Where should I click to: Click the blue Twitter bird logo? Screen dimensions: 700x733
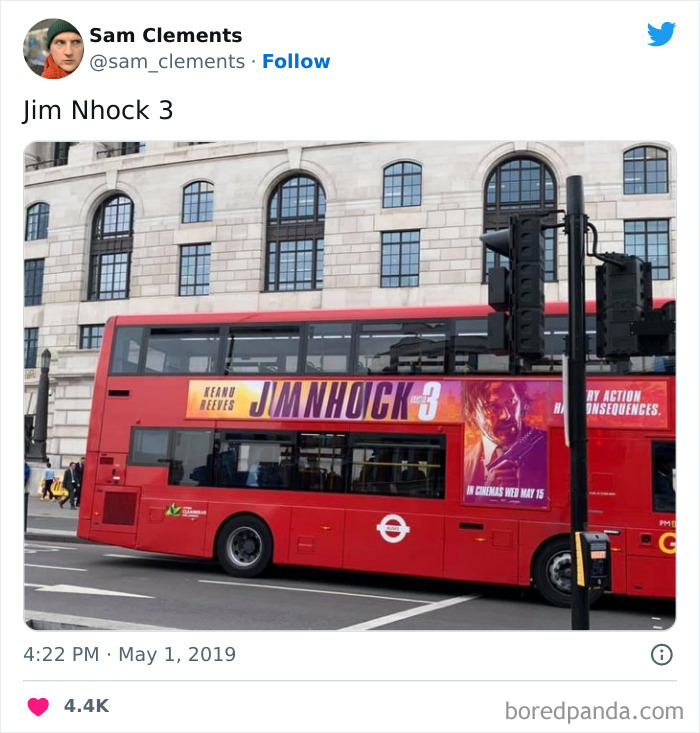pyautogui.click(x=661, y=34)
